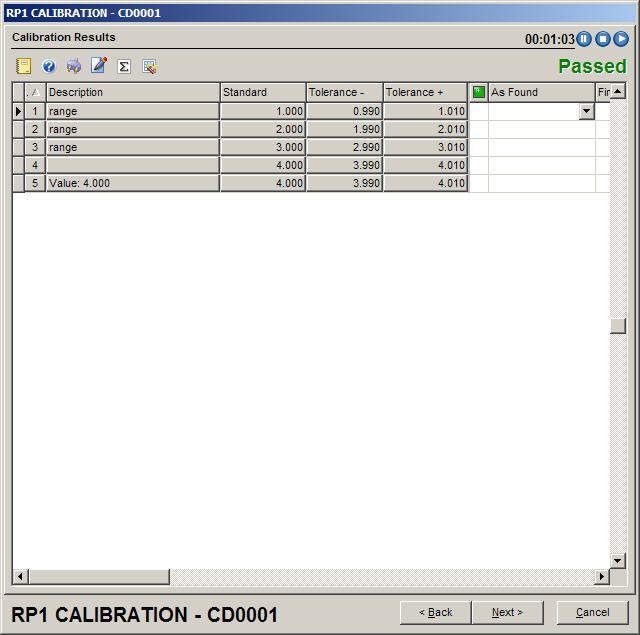The width and height of the screenshot is (640, 635).
Task: Select the 'Value: 4.000' description cell
Action: [133, 183]
